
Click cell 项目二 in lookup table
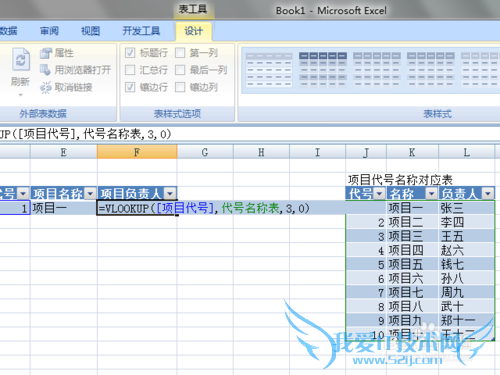(x=412, y=222)
